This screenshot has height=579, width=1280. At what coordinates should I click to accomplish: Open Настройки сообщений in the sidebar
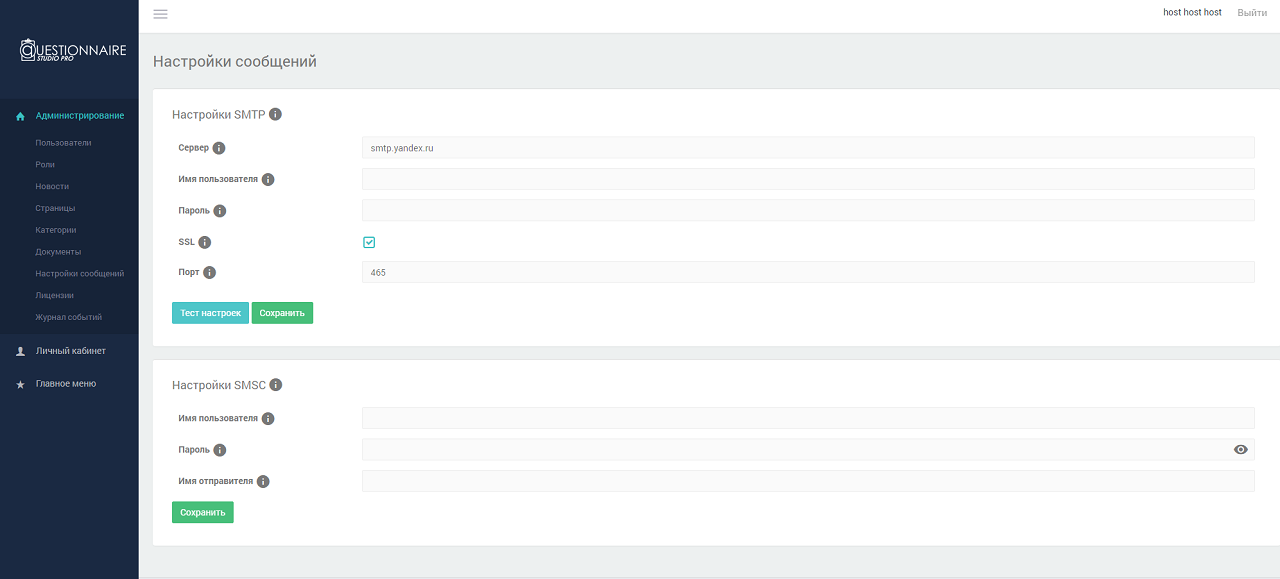[x=80, y=274]
